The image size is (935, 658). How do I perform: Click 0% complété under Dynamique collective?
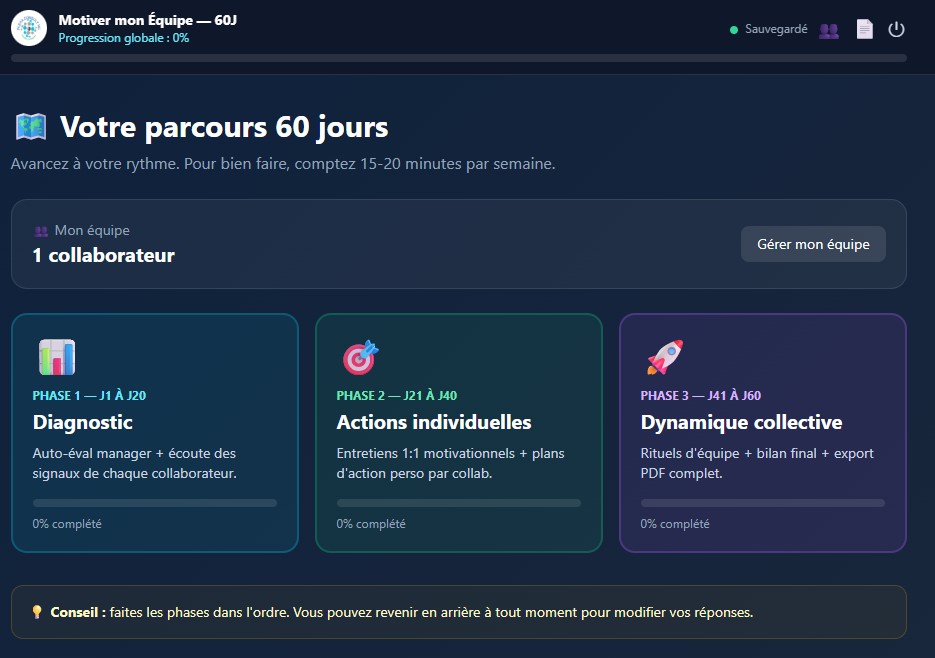tap(675, 524)
